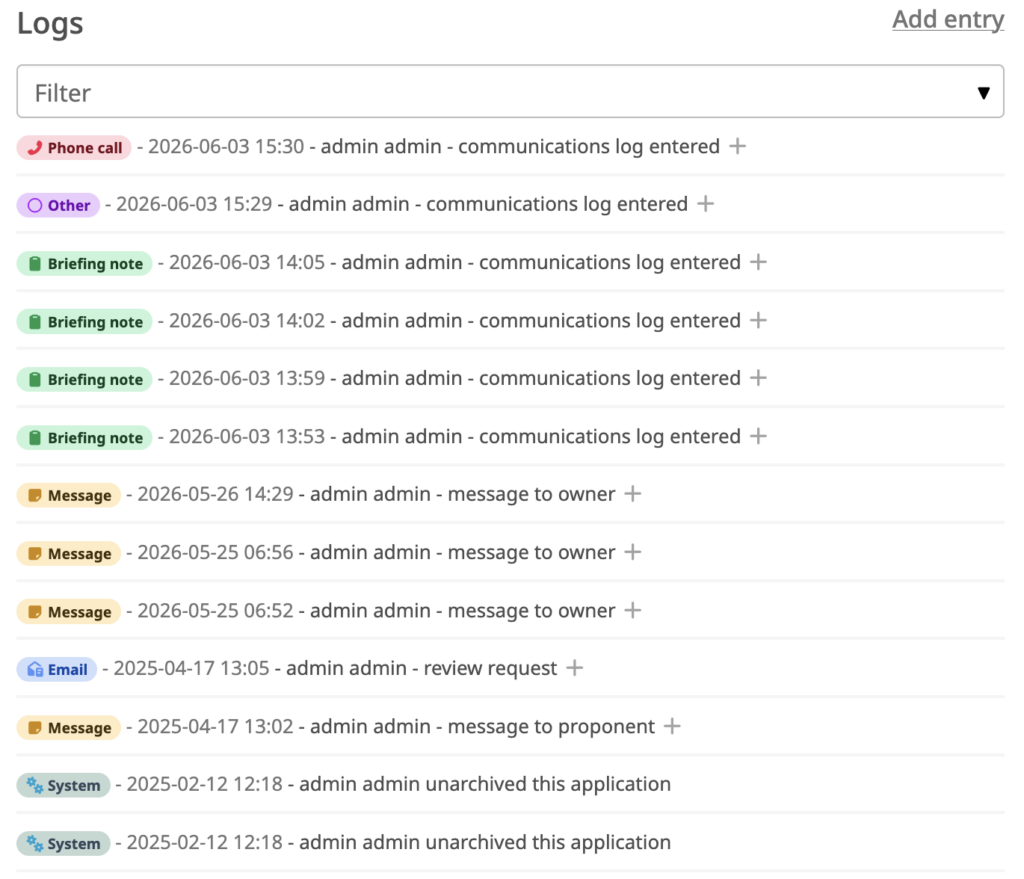Select text '2026-06-03 14:05 - admin admin - communications log entered'

(455, 262)
